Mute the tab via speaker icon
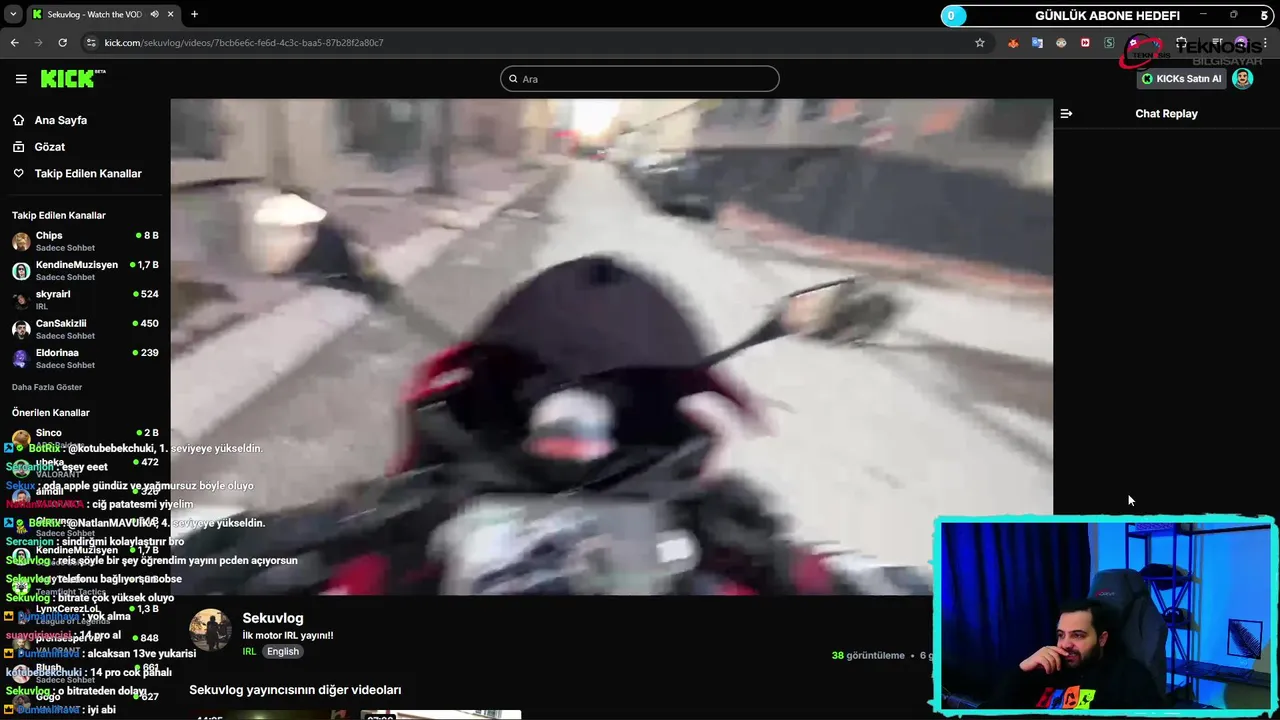The height and width of the screenshot is (720, 1280). click(154, 14)
